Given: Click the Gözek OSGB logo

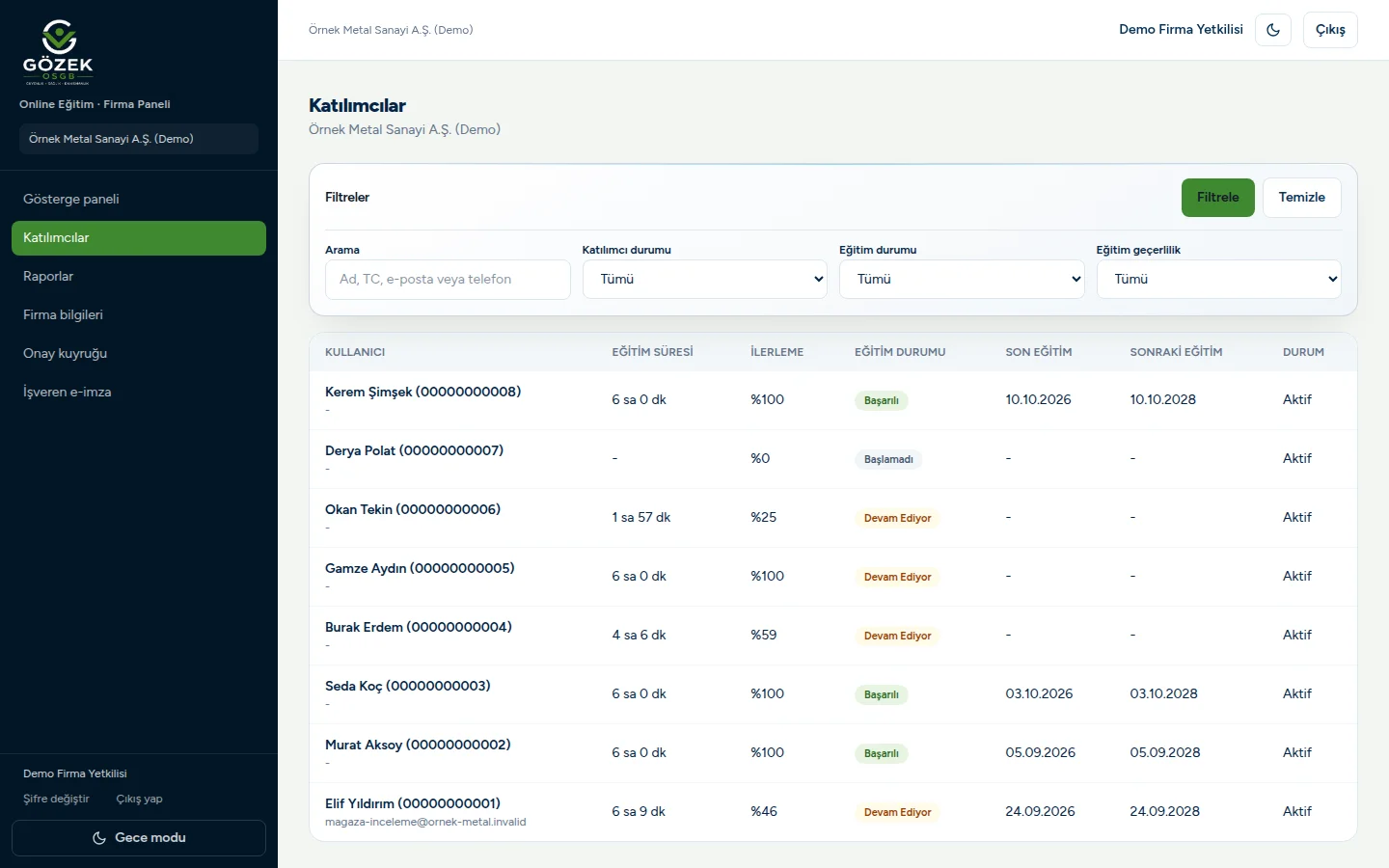Looking at the screenshot, I should click(58, 52).
